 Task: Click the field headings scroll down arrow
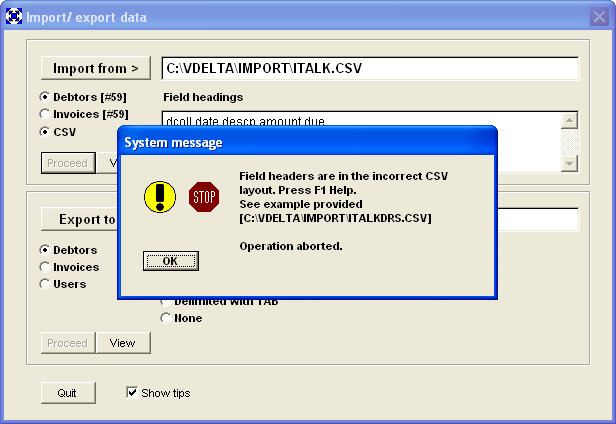569,163
